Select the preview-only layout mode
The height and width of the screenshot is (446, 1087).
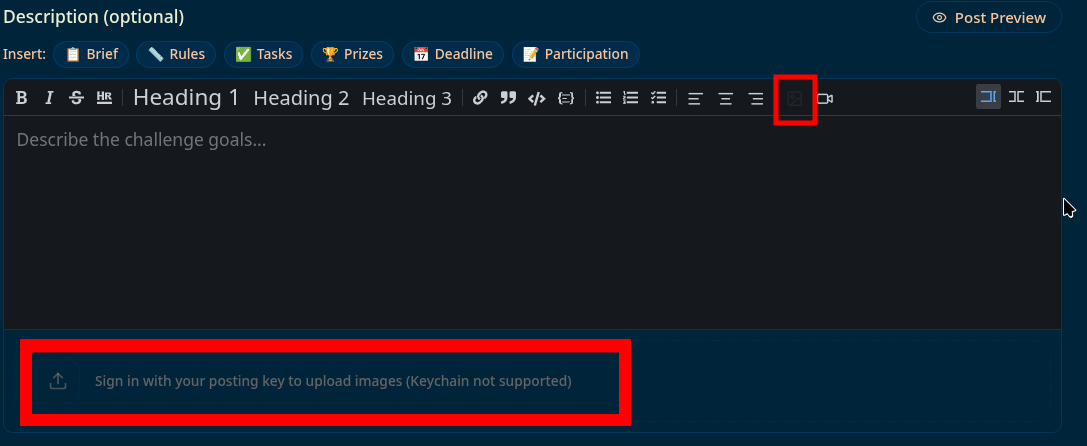(1043, 96)
